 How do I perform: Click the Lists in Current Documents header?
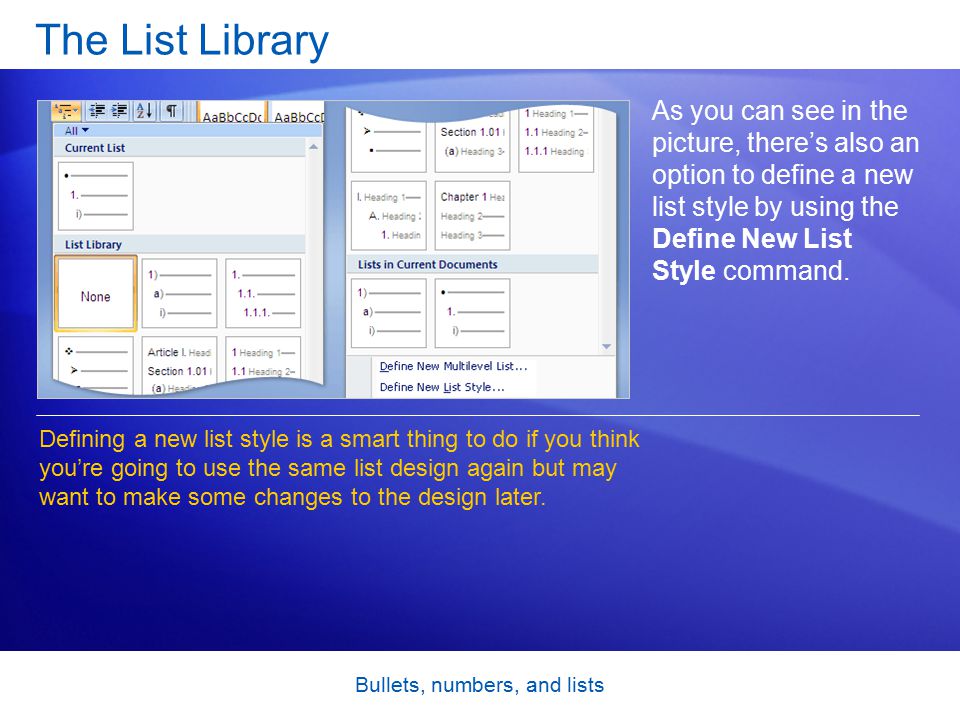tap(473, 264)
